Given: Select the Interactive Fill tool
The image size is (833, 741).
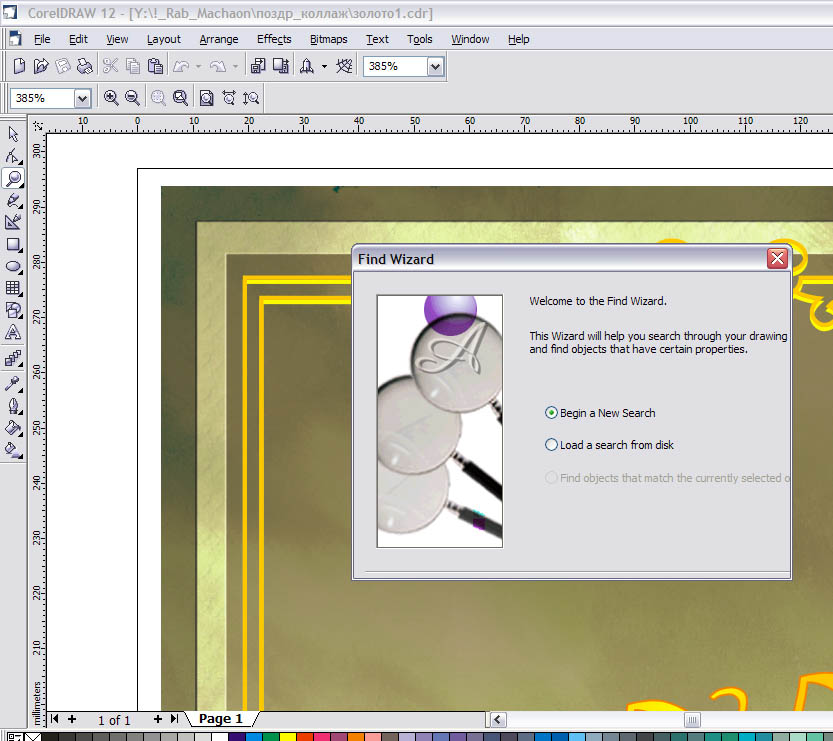Looking at the screenshot, I should pos(13,450).
